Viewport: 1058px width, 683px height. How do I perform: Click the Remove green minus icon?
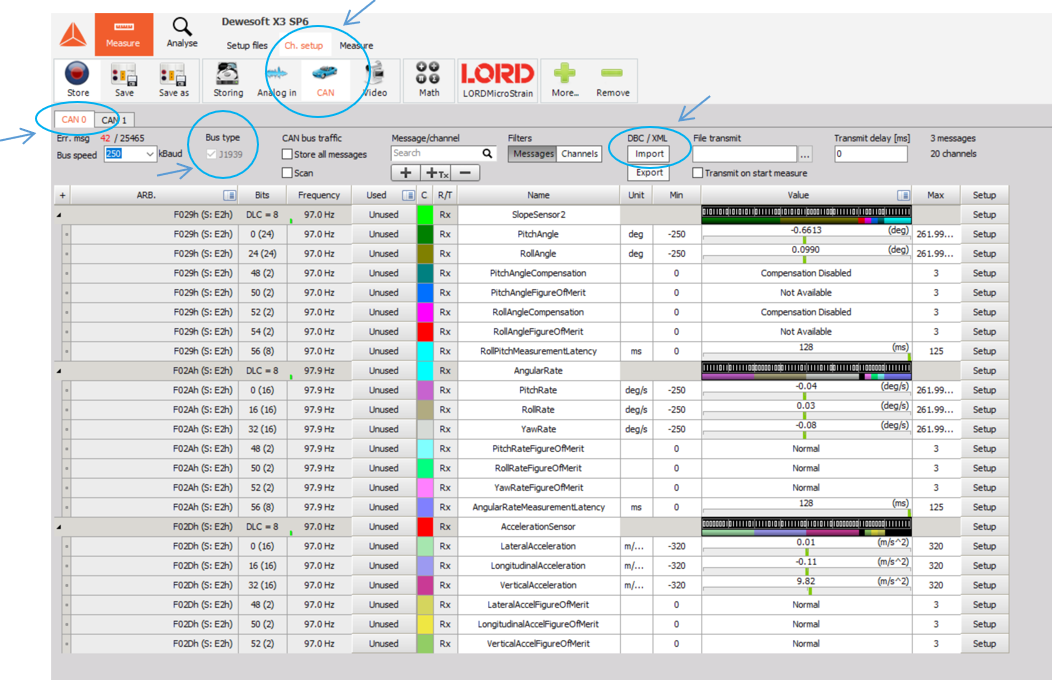click(613, 80)
